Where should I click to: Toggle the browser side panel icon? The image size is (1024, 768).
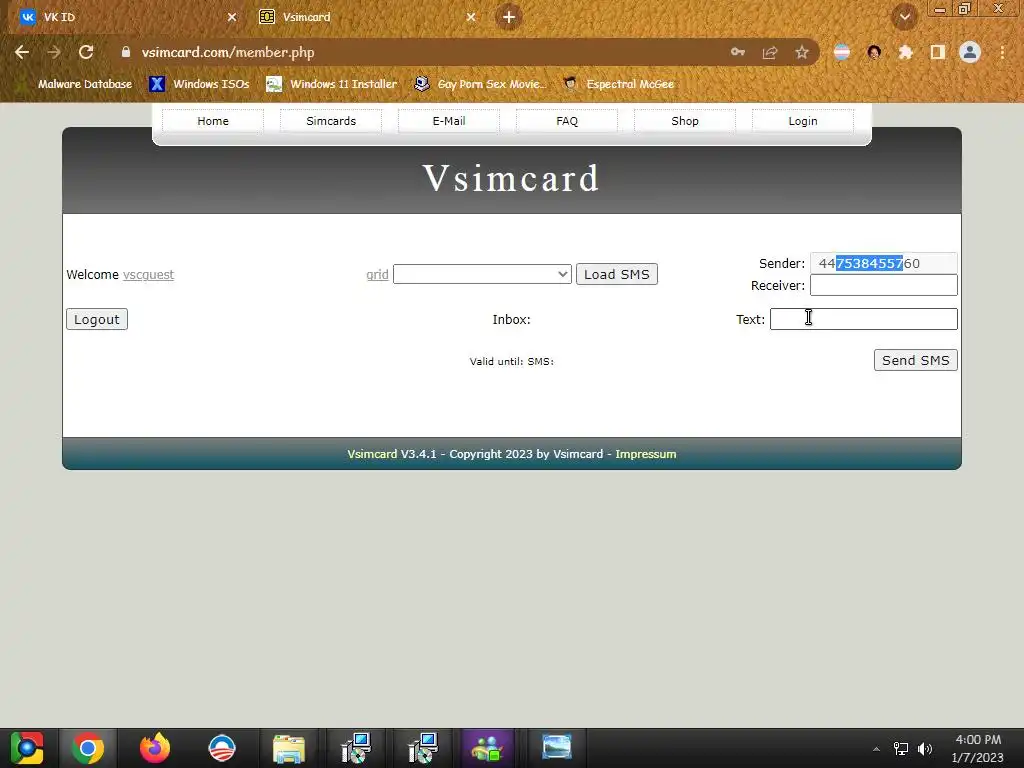pyautogui.click(x=938, y=52)
